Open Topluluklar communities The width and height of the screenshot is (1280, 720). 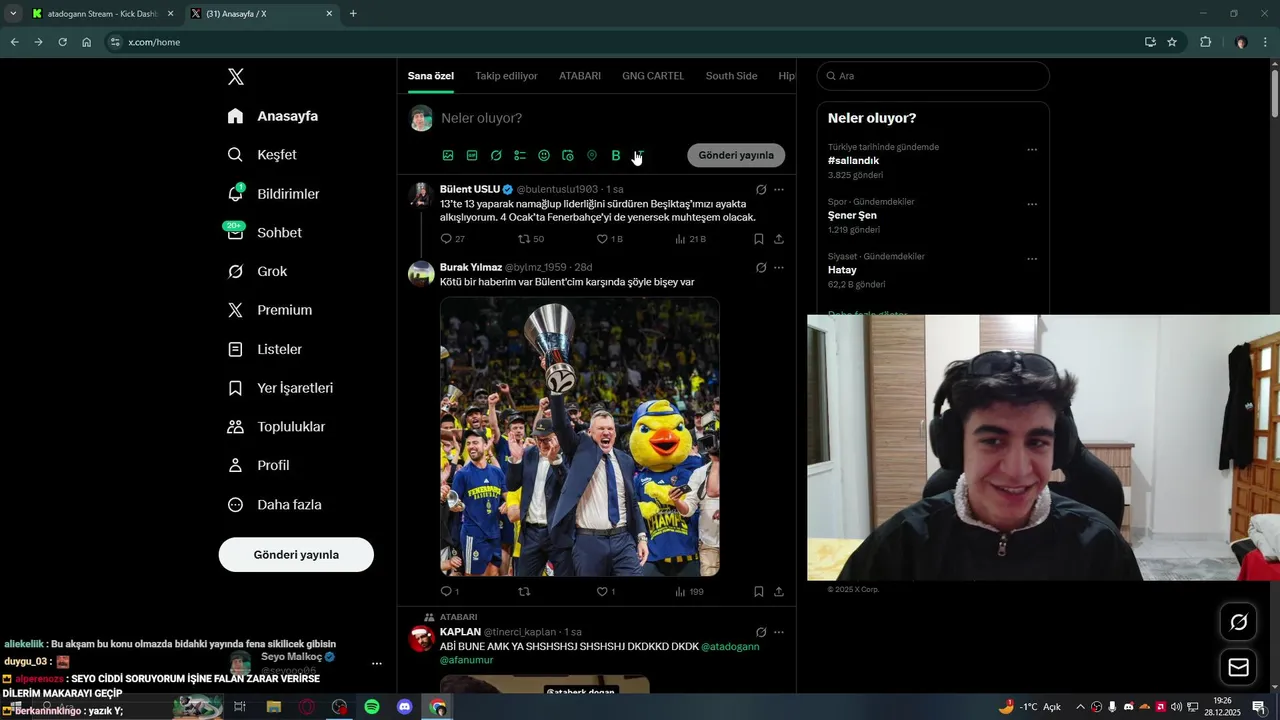277,427
